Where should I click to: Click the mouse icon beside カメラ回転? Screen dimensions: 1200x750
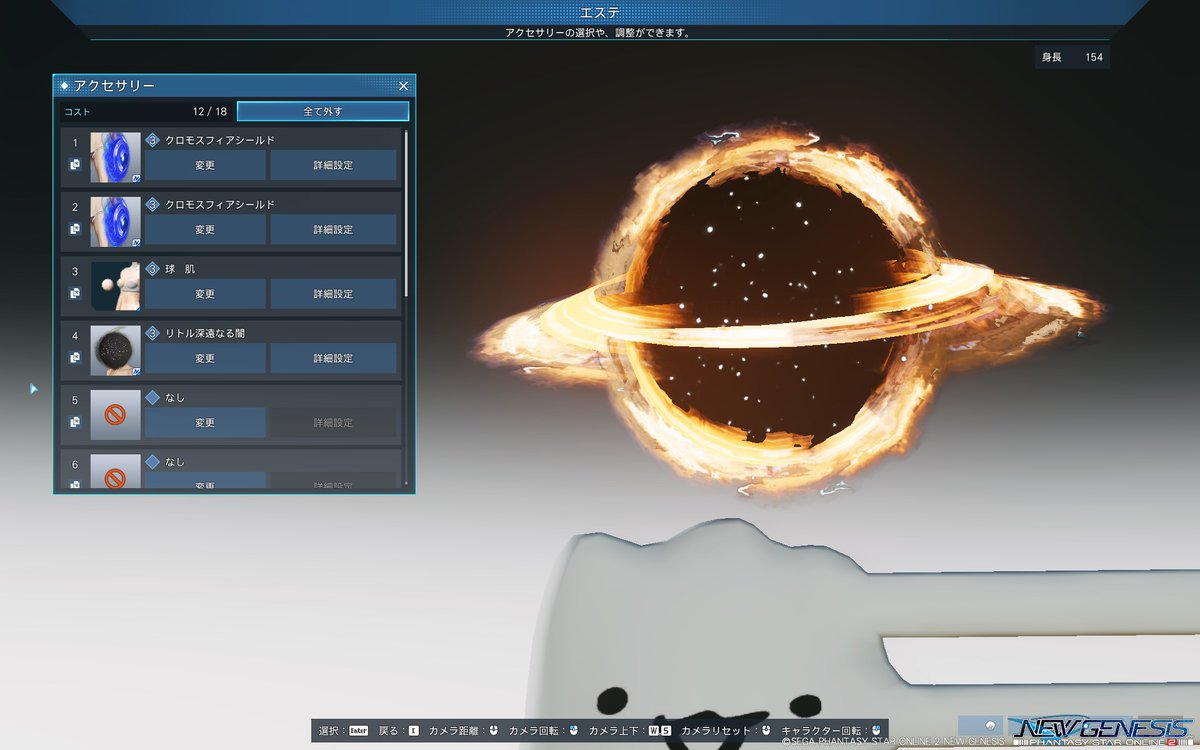click(574, 731)
